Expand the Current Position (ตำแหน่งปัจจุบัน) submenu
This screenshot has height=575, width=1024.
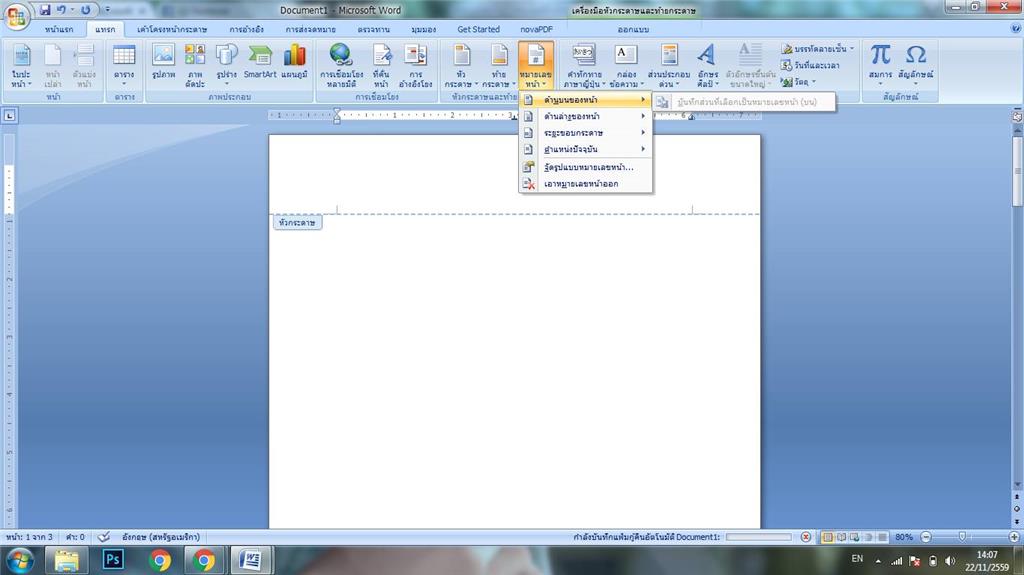point(586,149)
